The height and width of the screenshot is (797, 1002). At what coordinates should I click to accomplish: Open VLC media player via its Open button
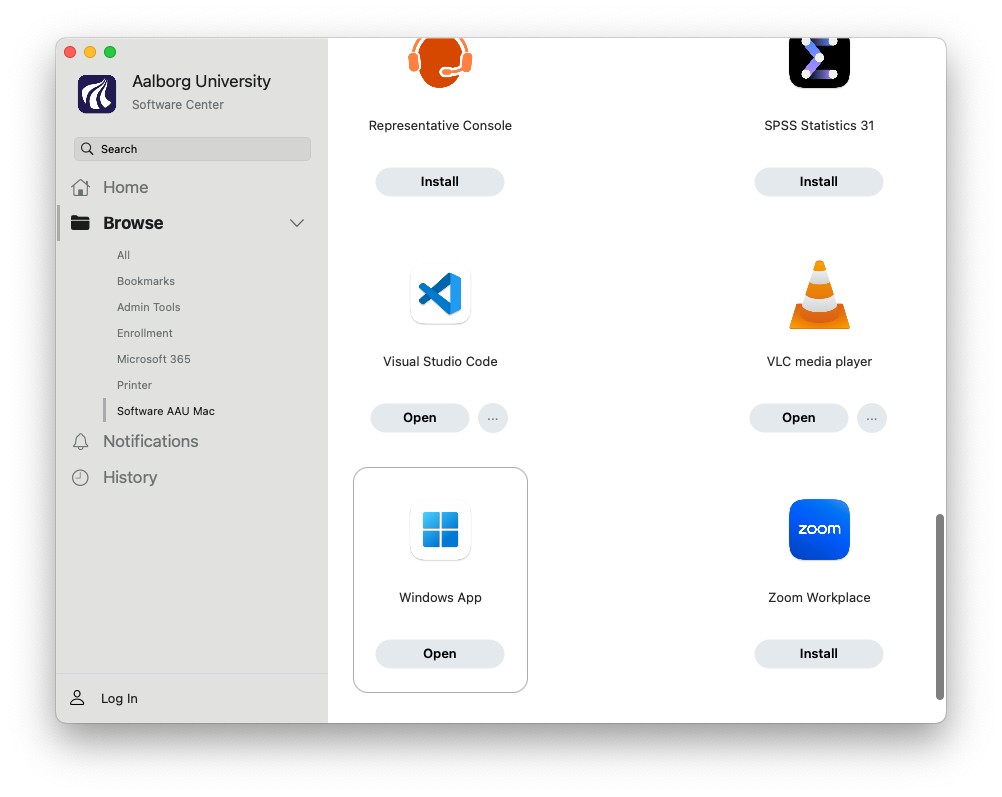(799, 418)
